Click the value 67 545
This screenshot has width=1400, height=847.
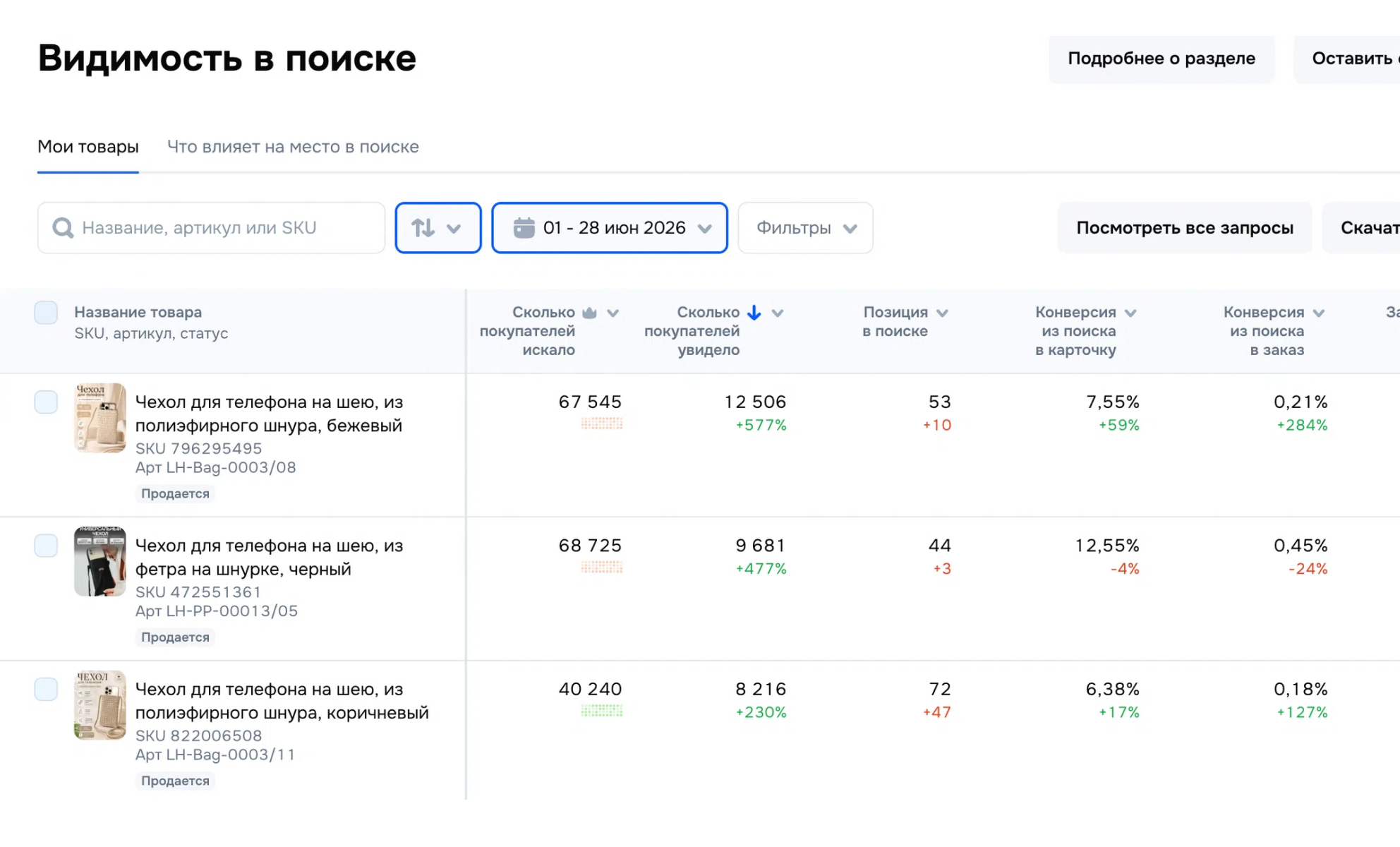(590, 402)
